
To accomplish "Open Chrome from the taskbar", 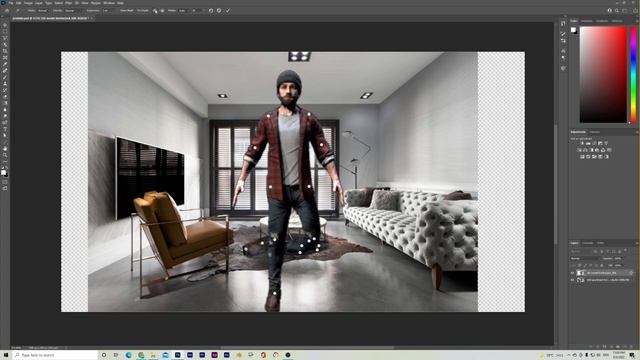I will [x=141, y=355].
